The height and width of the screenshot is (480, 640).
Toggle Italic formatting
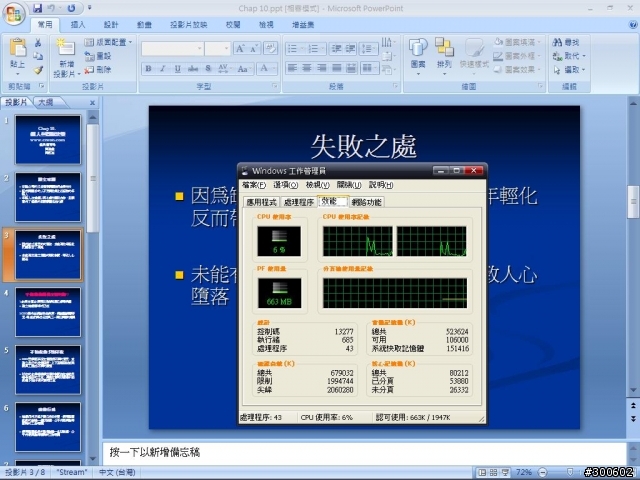tap(162, 69)
